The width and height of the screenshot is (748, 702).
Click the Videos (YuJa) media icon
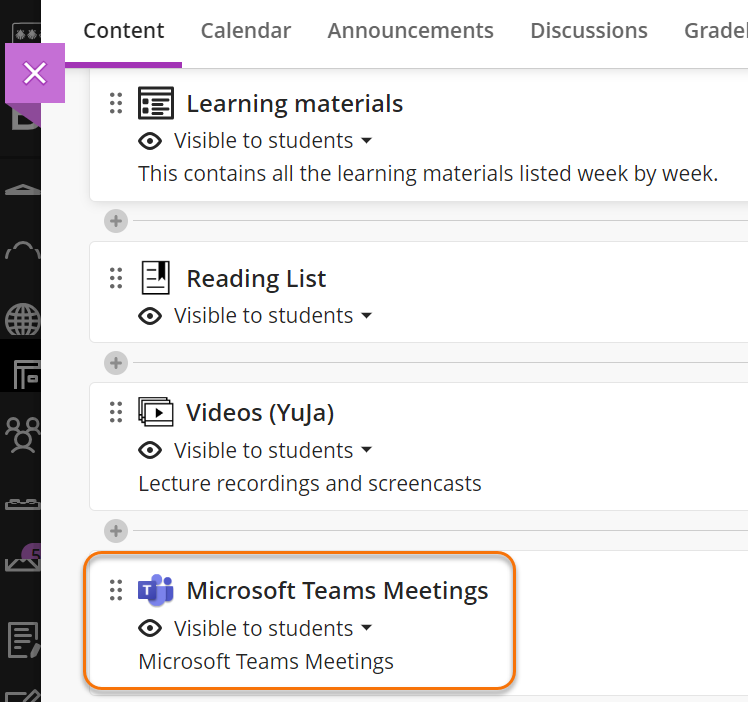(156, 412)
